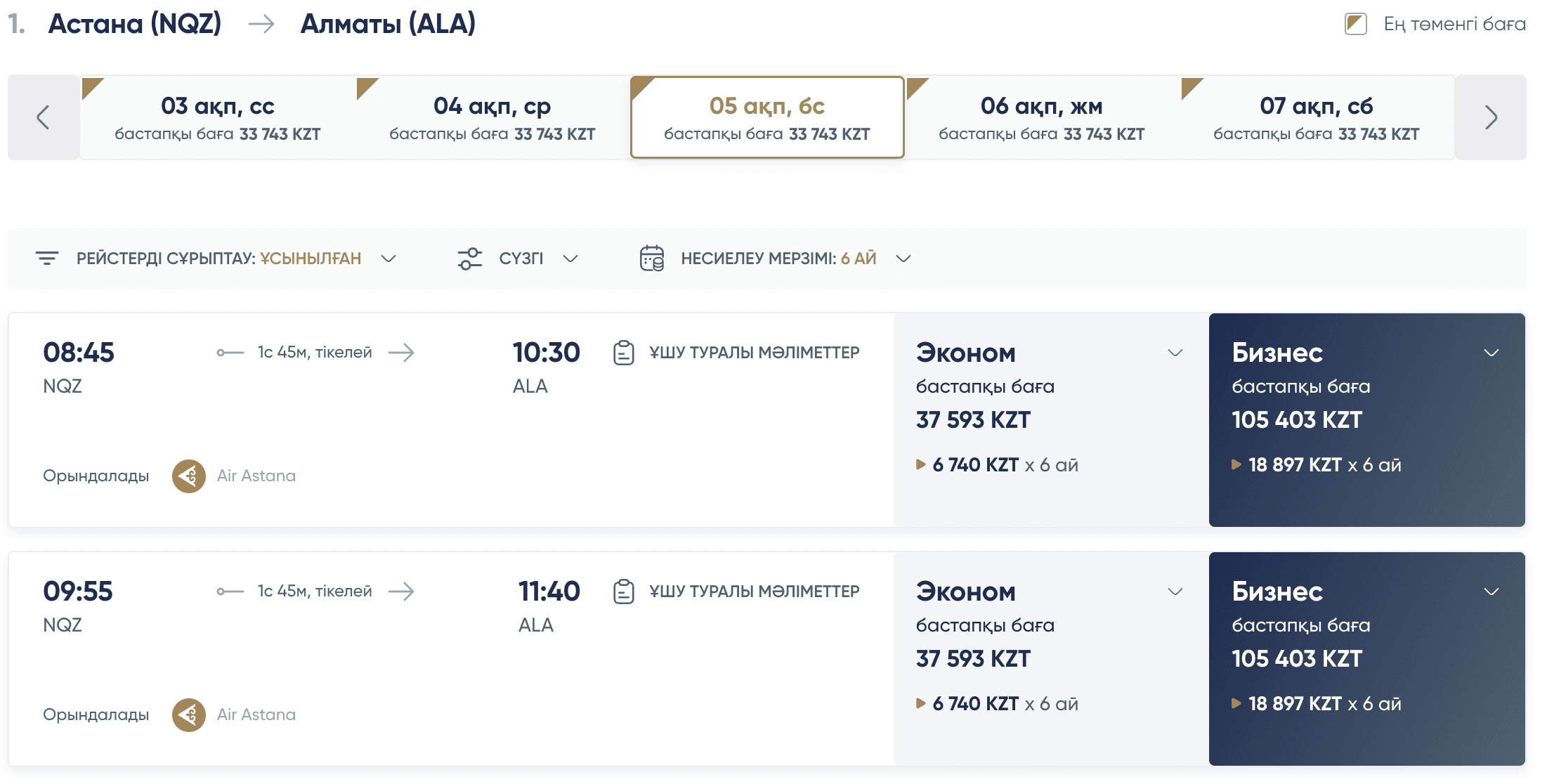
Task: Select the 03 ақп, сс date tab
Action: coord(218,117)
